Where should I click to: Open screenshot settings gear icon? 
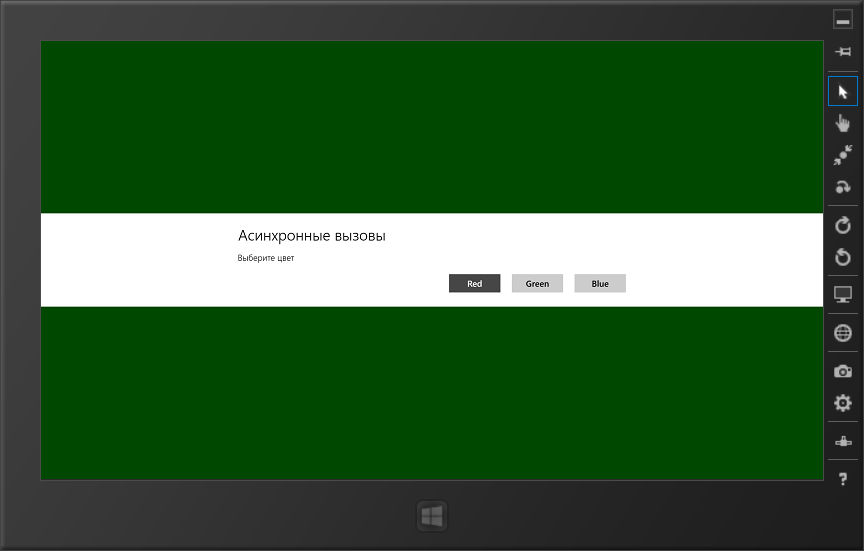tap(843, 403)
